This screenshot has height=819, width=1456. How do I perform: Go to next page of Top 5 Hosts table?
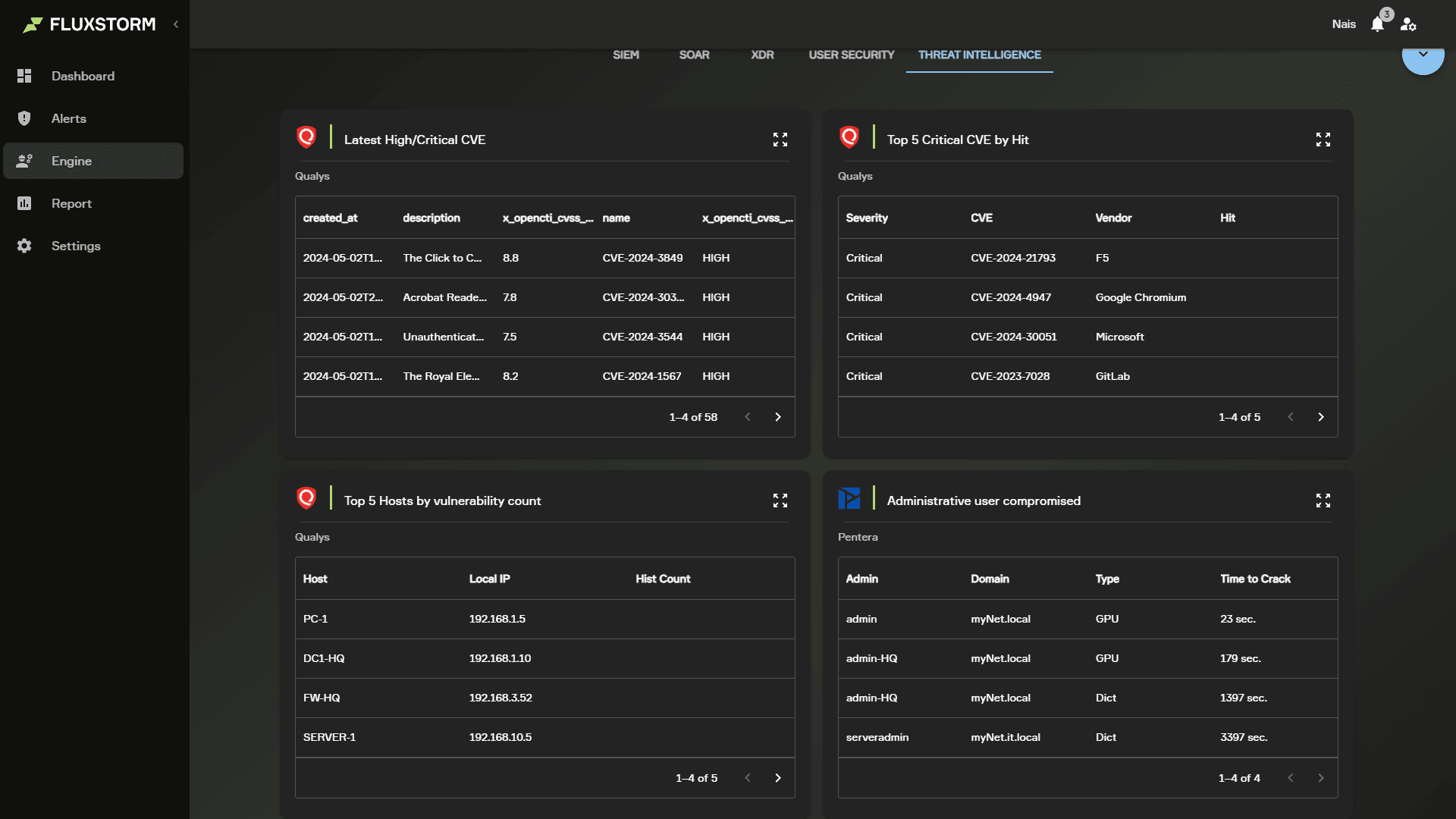[778, 778]
